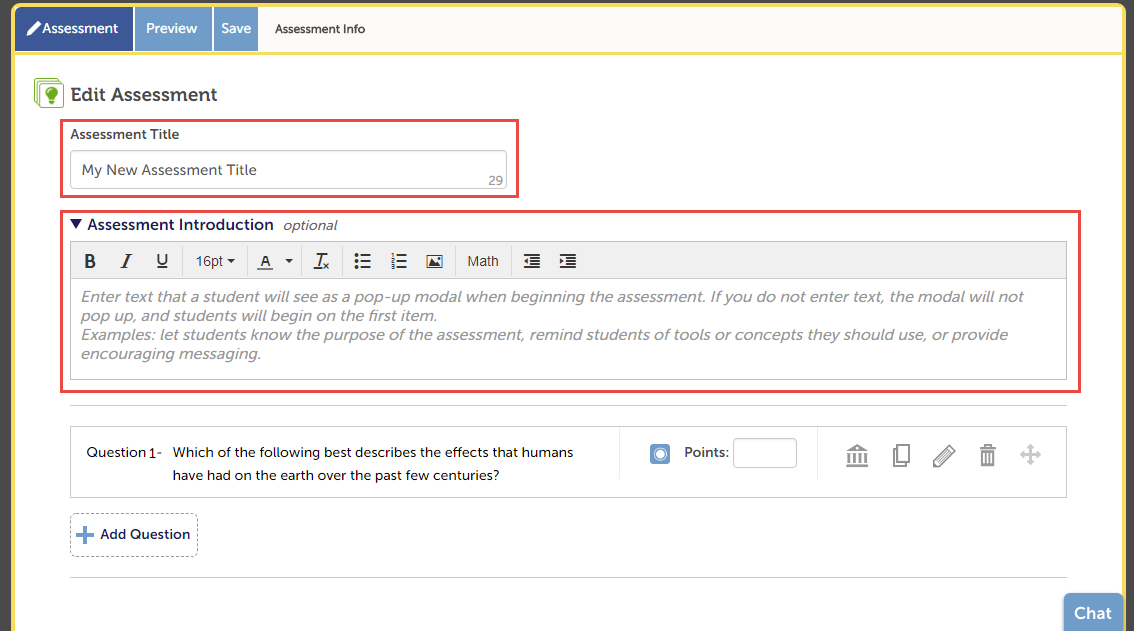Viewport: 1134px width, 631px height.
Task: Apply bold formatting in introduction editor
Action: coord(90,261)
